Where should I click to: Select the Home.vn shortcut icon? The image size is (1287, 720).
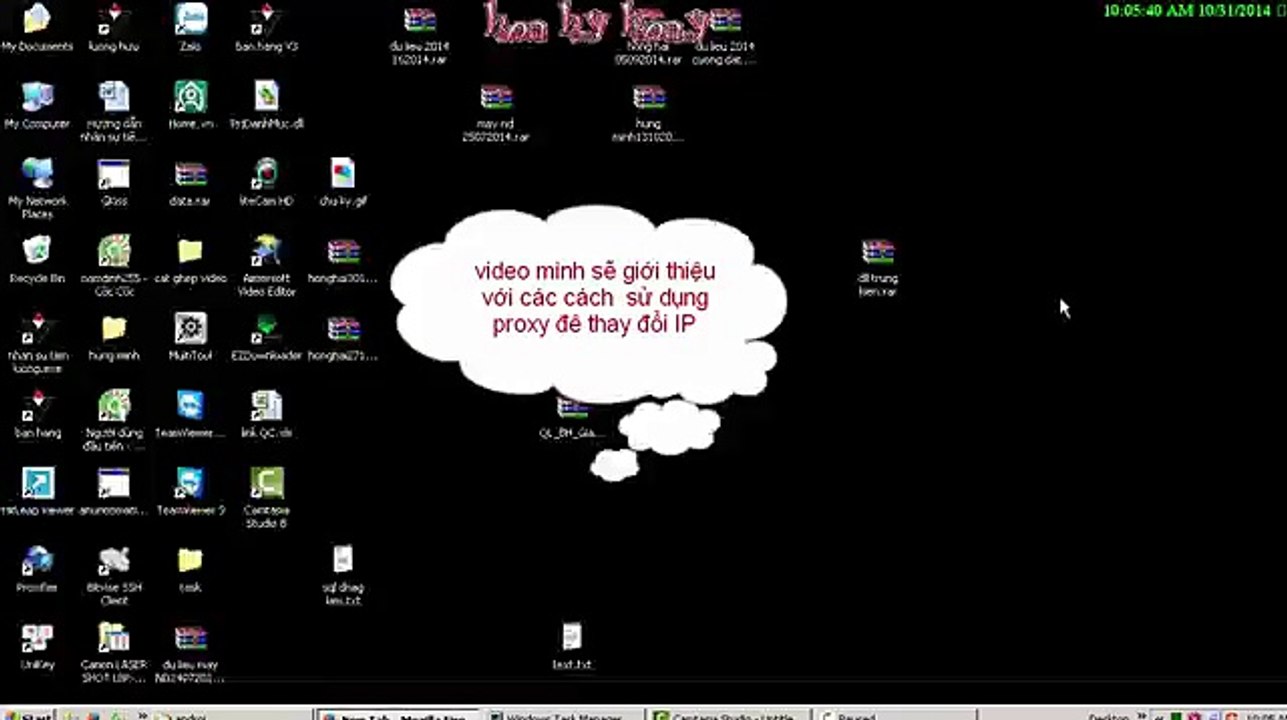(190, 105)
